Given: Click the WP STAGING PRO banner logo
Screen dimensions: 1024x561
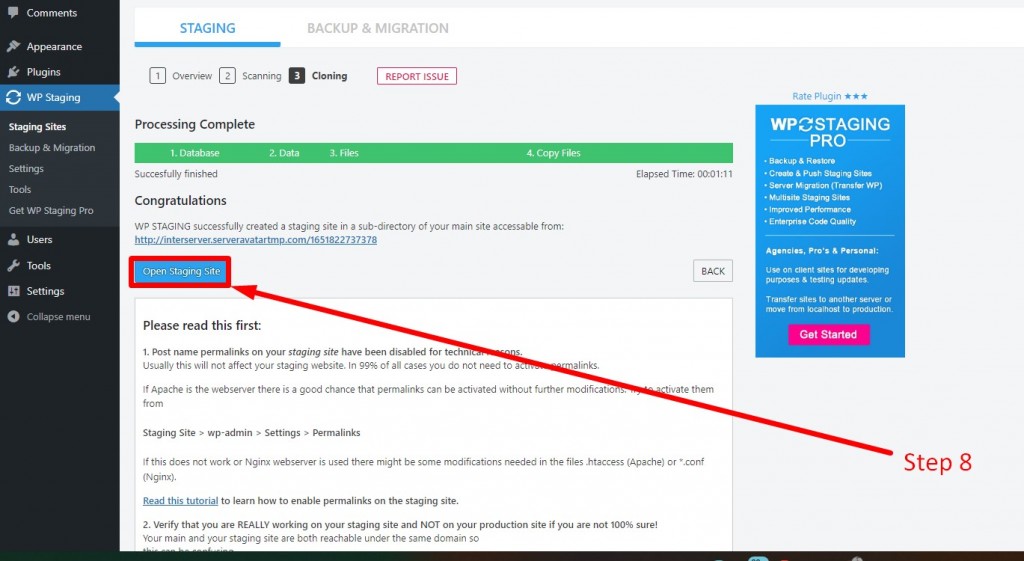Looking at the screenshot, I should coord(829,132).
